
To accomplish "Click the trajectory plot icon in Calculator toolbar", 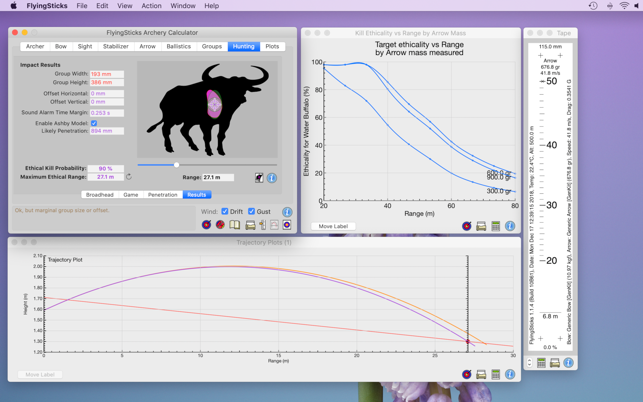I will point(274,225).
